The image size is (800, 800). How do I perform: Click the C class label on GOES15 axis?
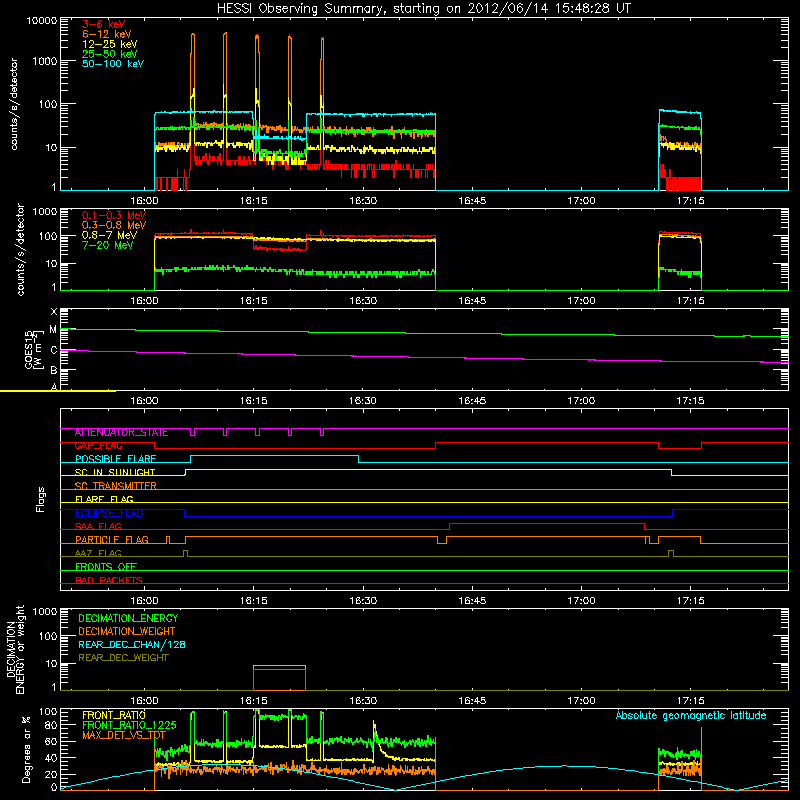tap(54, 350)
